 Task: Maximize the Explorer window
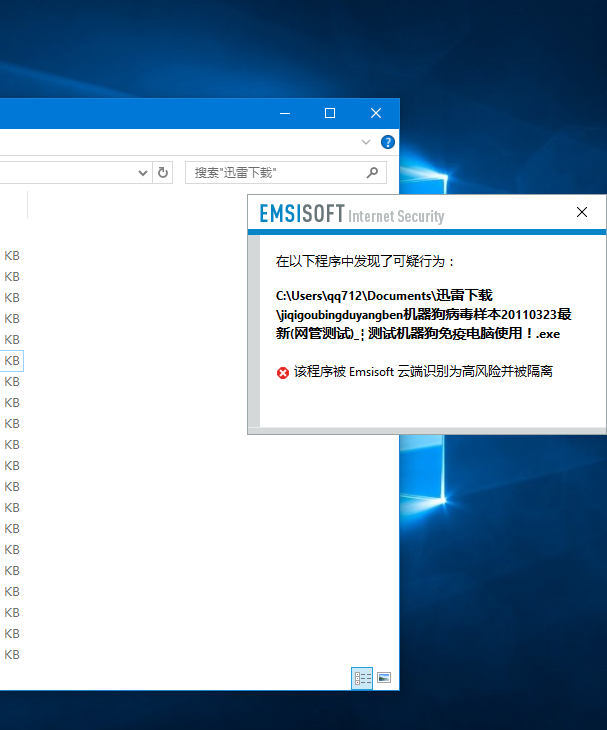pos(330,113)
